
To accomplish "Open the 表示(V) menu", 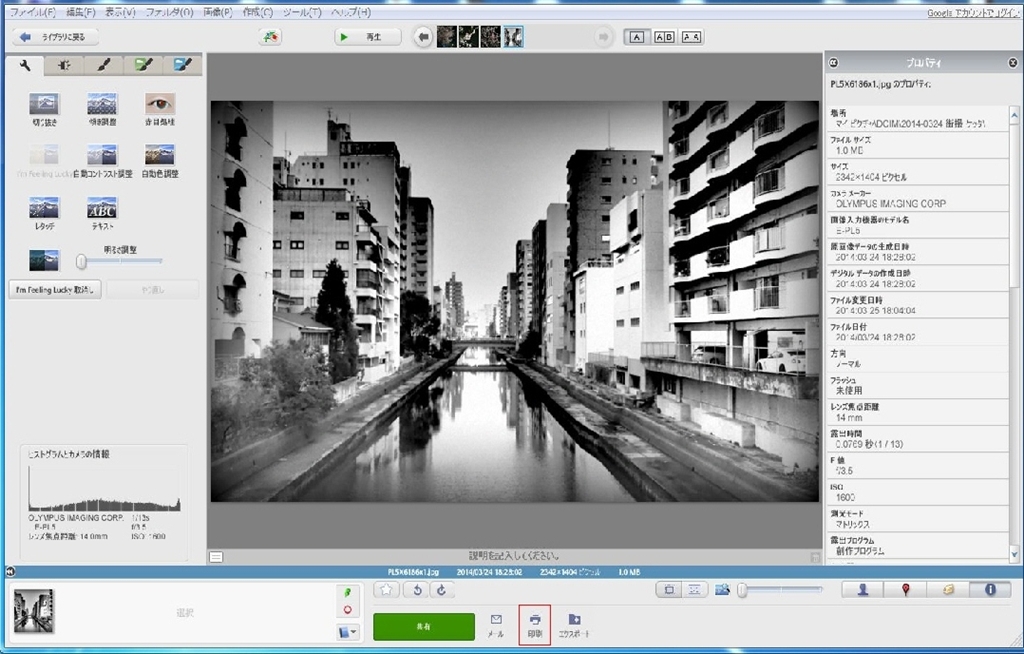I will [120, 12].
